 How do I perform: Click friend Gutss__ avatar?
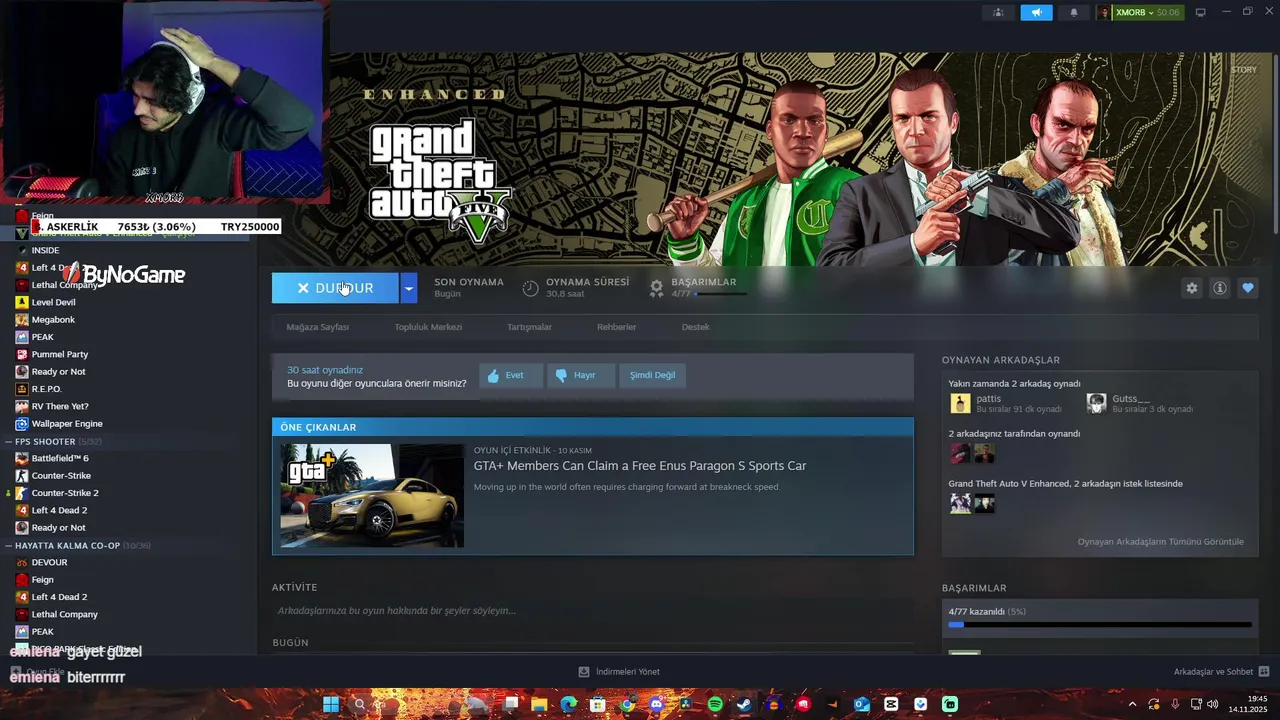point(1096,403)
